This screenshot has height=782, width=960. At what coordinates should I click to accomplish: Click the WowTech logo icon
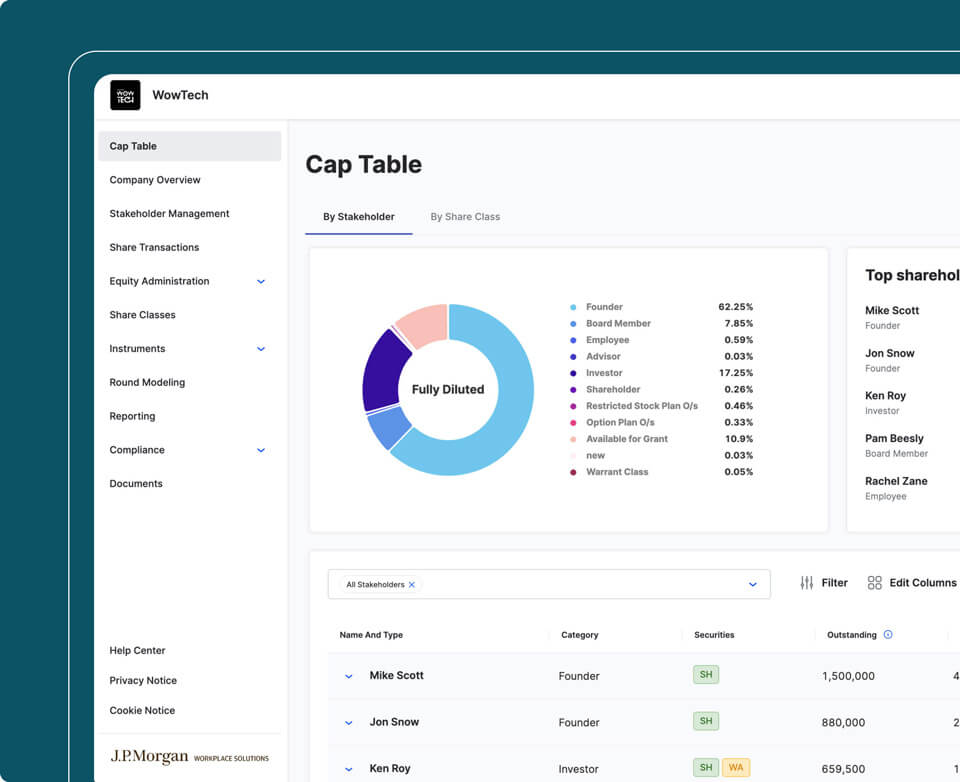[126, 95]
